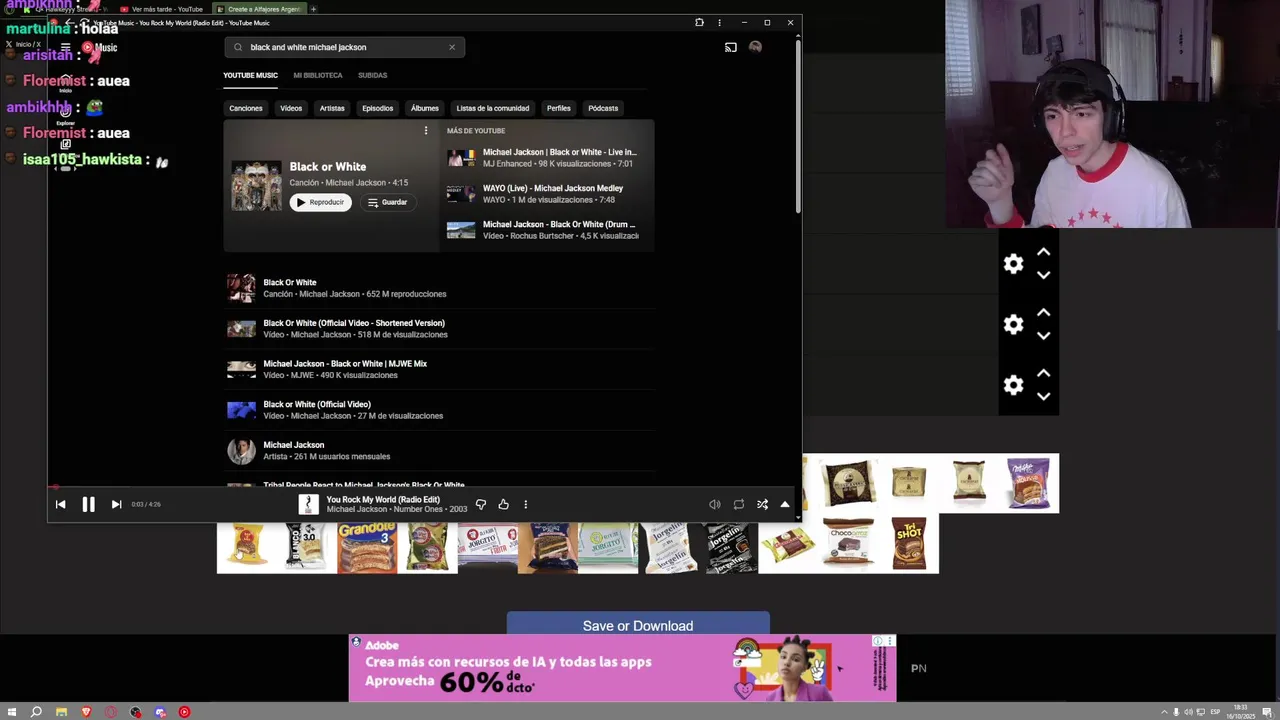Clear the search box with the X
Viewport: 1280px width, 720px height.
(x=452, y=47)
